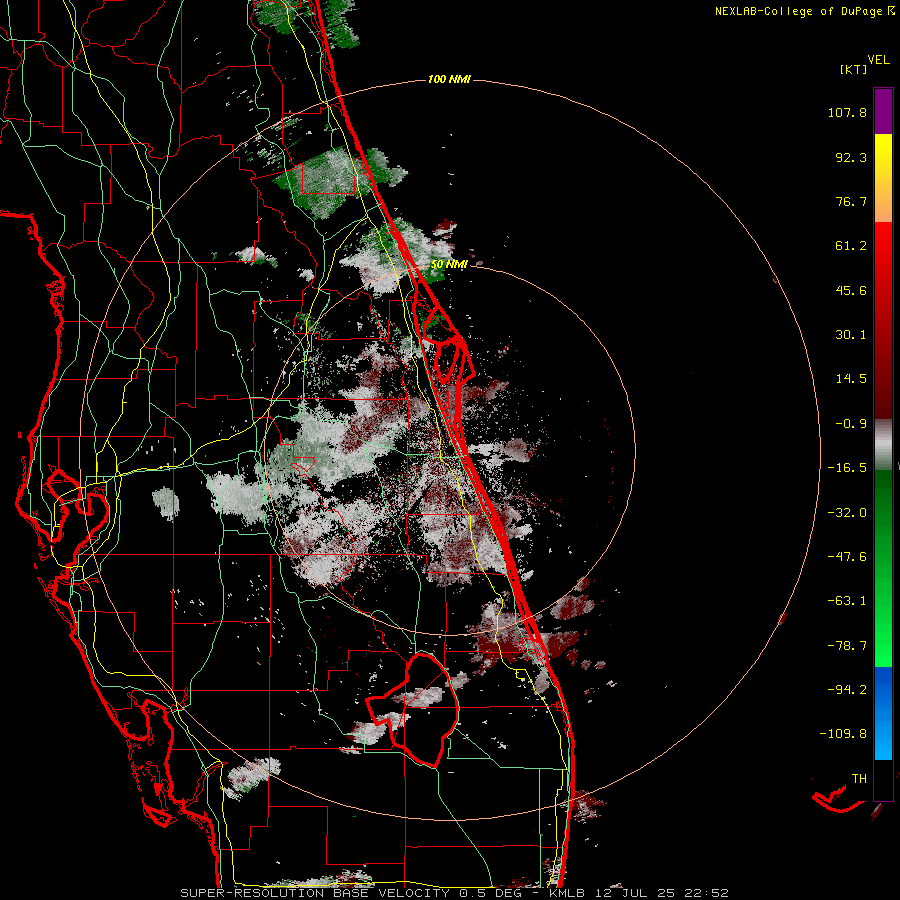This screenshot has height=900, width=900.
Task: Select the 107.8 value on the velocity scale
Action: tap(847, 112)
